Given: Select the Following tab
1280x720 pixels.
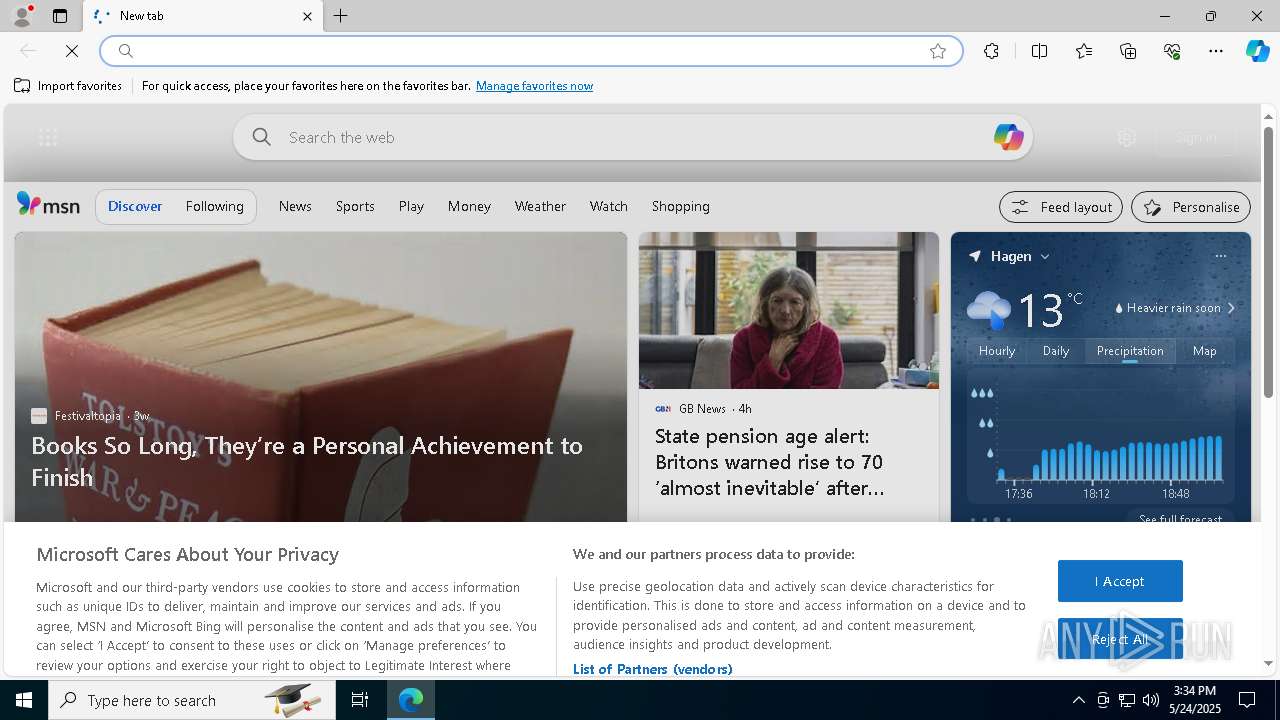Looking at the screenshot, I should (x=214, y=206).
